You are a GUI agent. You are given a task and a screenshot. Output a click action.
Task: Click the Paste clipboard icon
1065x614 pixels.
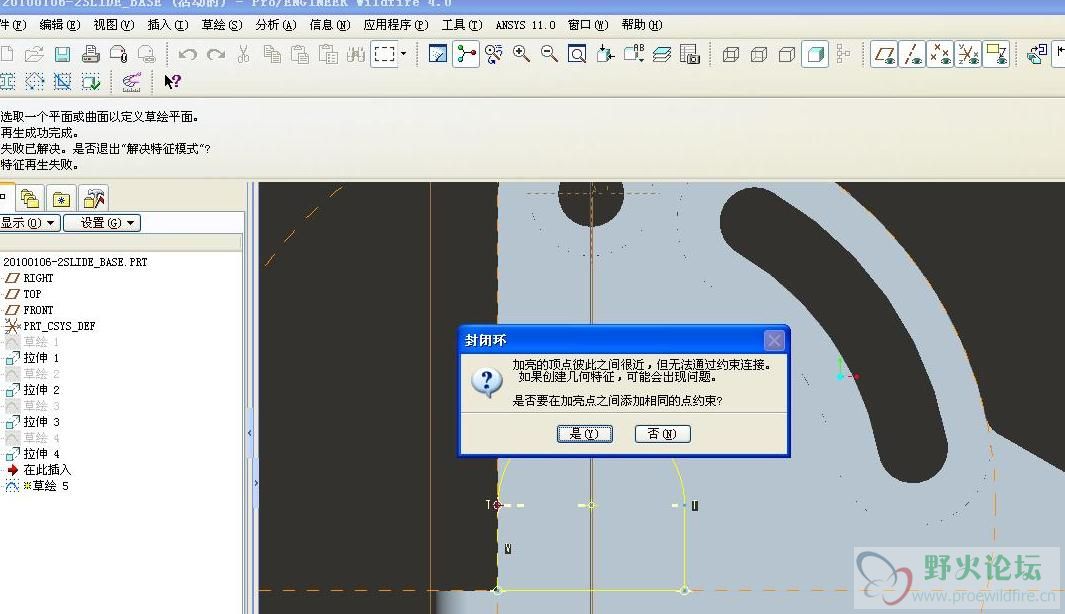point(300,54)
